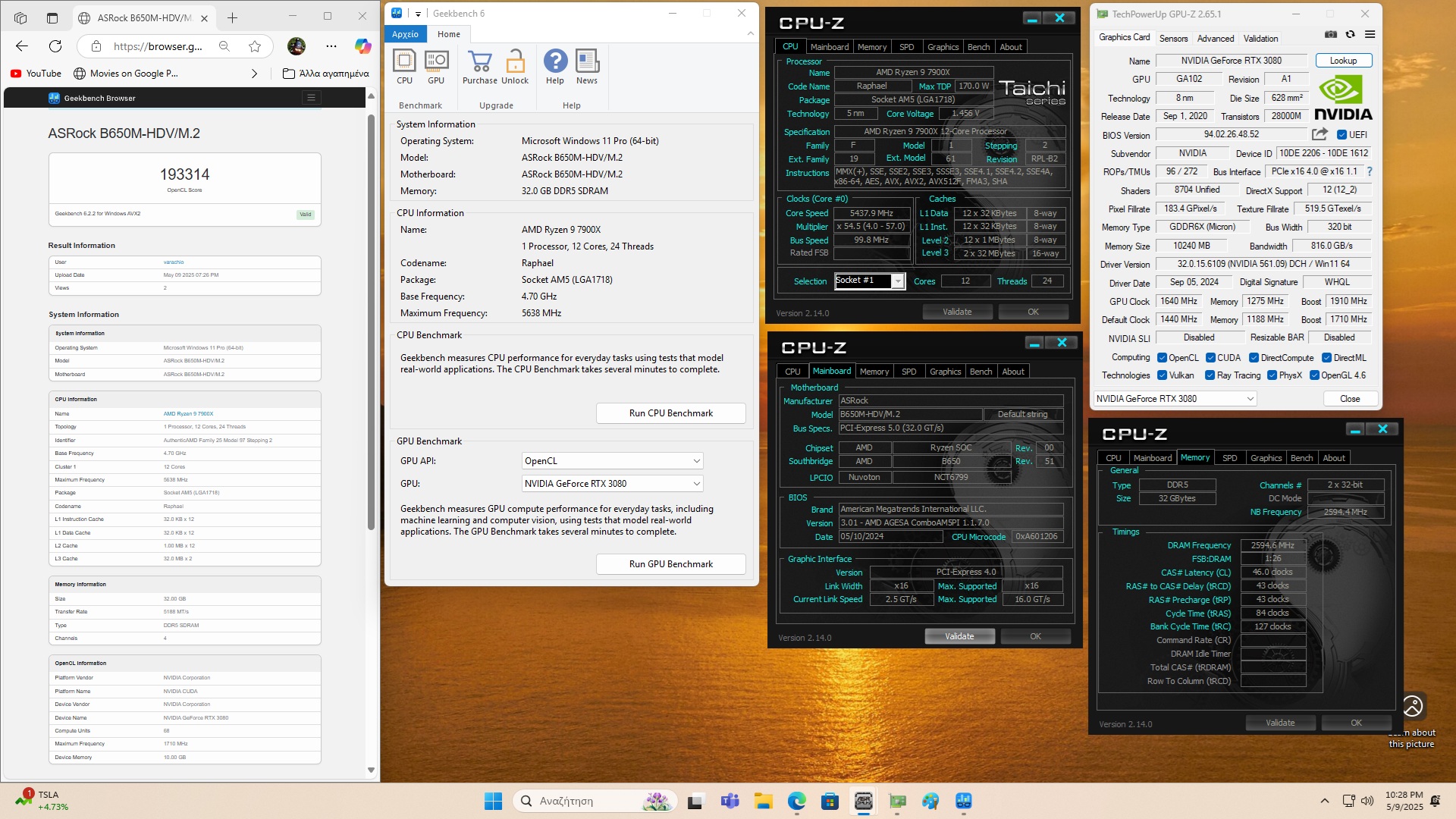Toggle the OpenGL 4.6 checkbox
The height and width of the screenshot is (819, 1456).
[1314, 375]
